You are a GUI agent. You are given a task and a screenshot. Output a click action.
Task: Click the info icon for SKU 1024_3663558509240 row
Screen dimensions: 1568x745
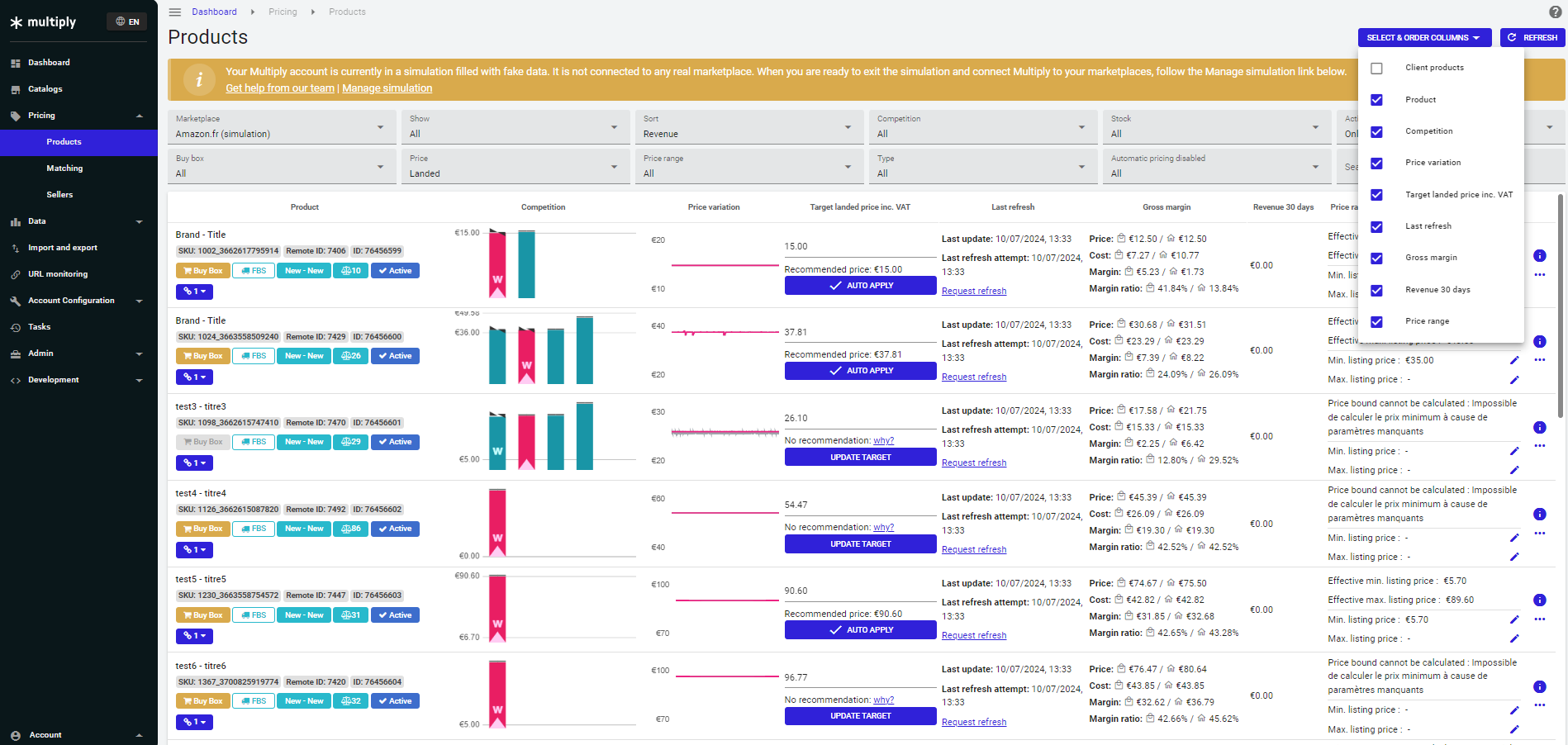tap(1540, 342)
